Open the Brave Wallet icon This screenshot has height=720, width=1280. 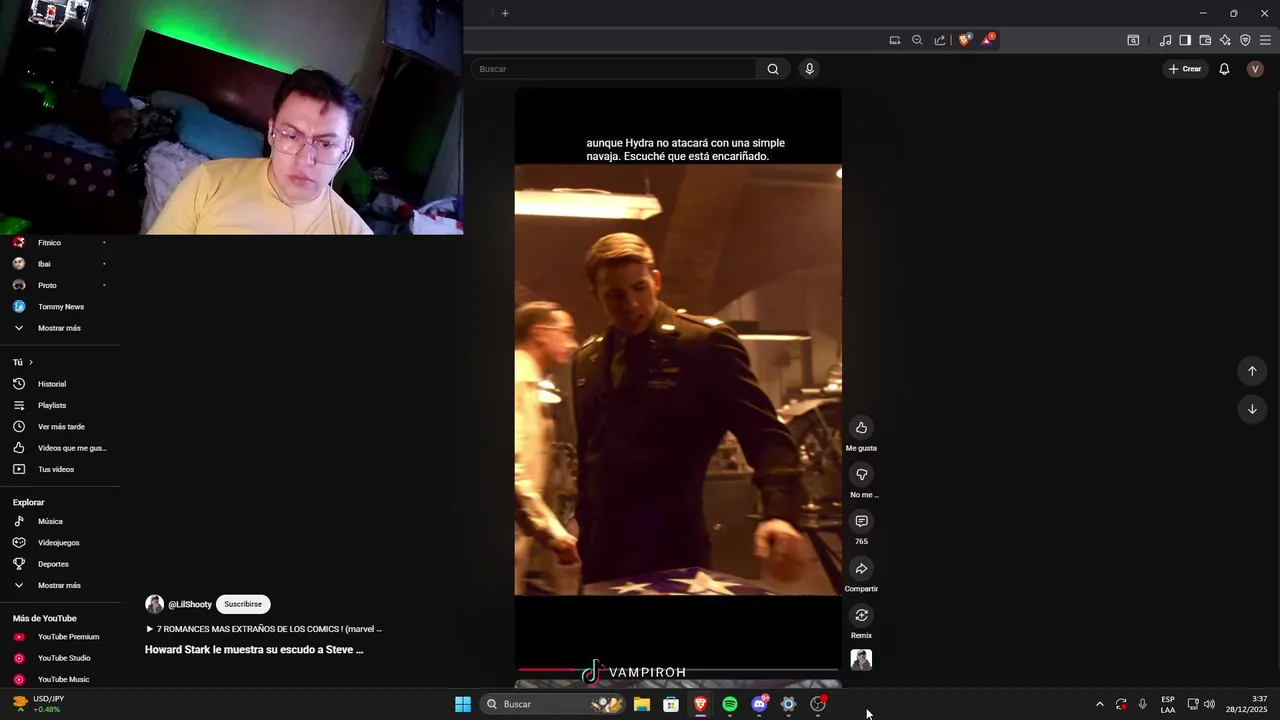[1205, 40]
